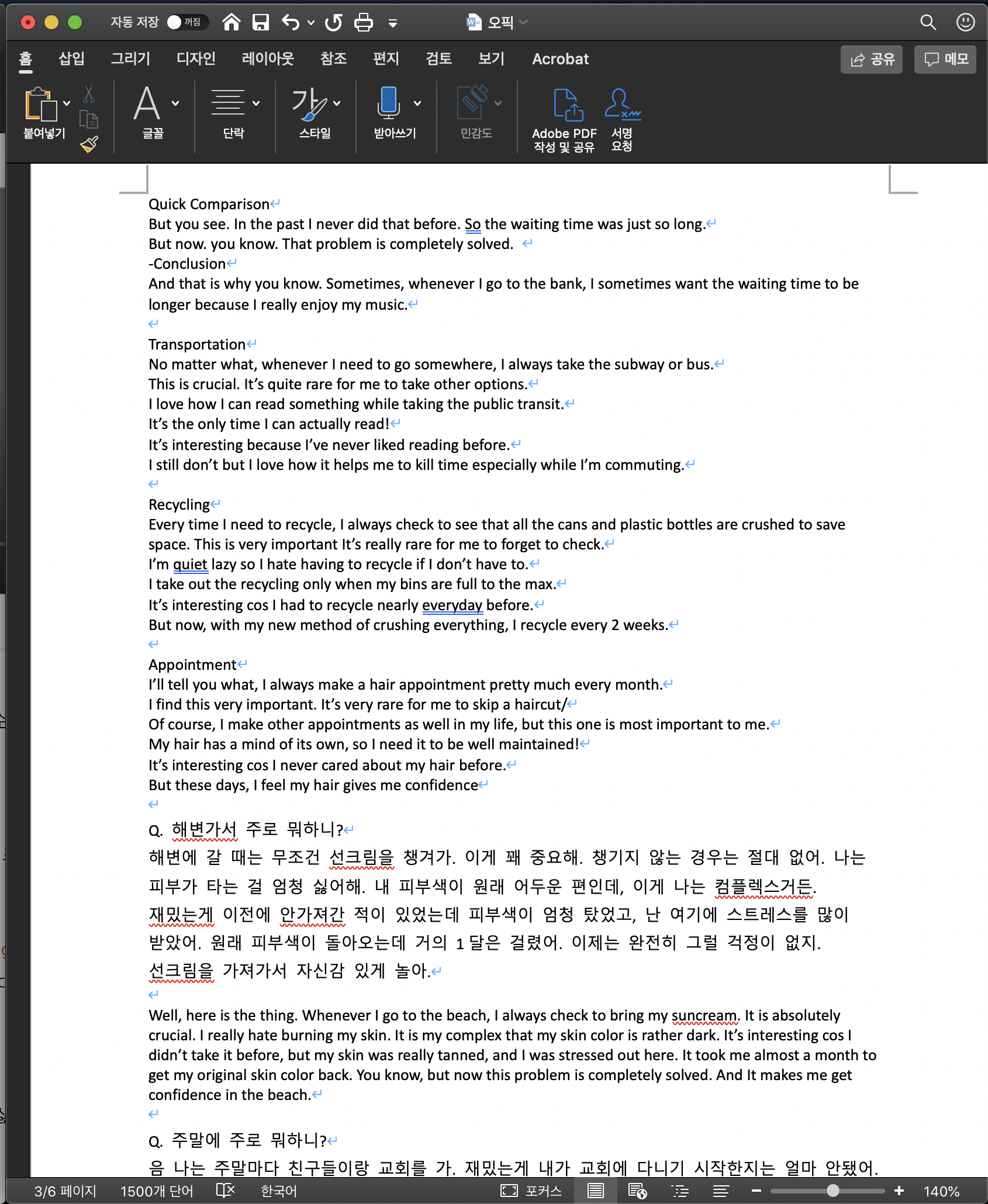988x1204 pixels.
Task: Click language indicator 한국어
Action: pos(279,1191)
